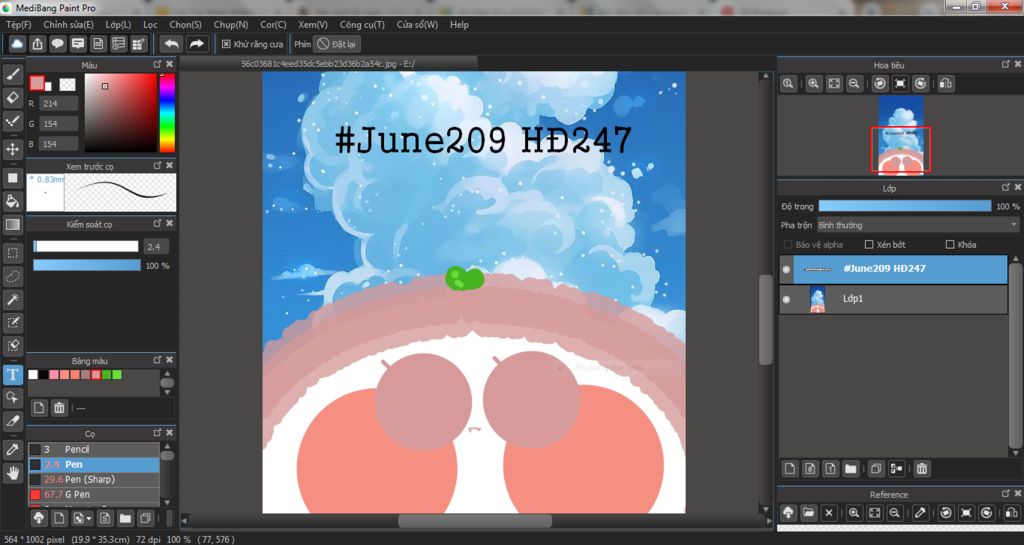
Task: Select the Eraser tool
Action: pyautogui.click(x=12, y=97)
